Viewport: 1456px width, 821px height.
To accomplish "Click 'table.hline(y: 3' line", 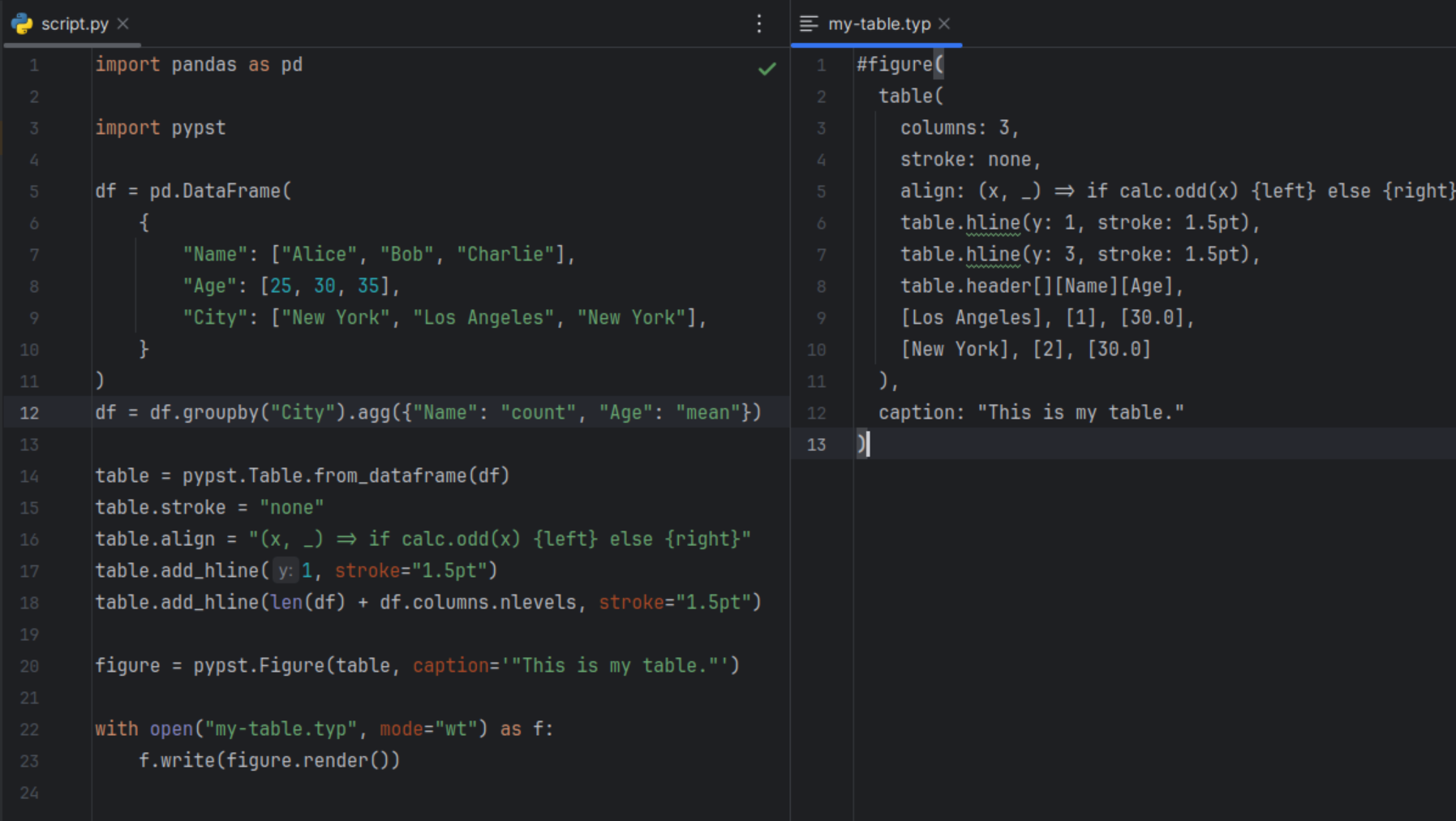I will 1080,254.
